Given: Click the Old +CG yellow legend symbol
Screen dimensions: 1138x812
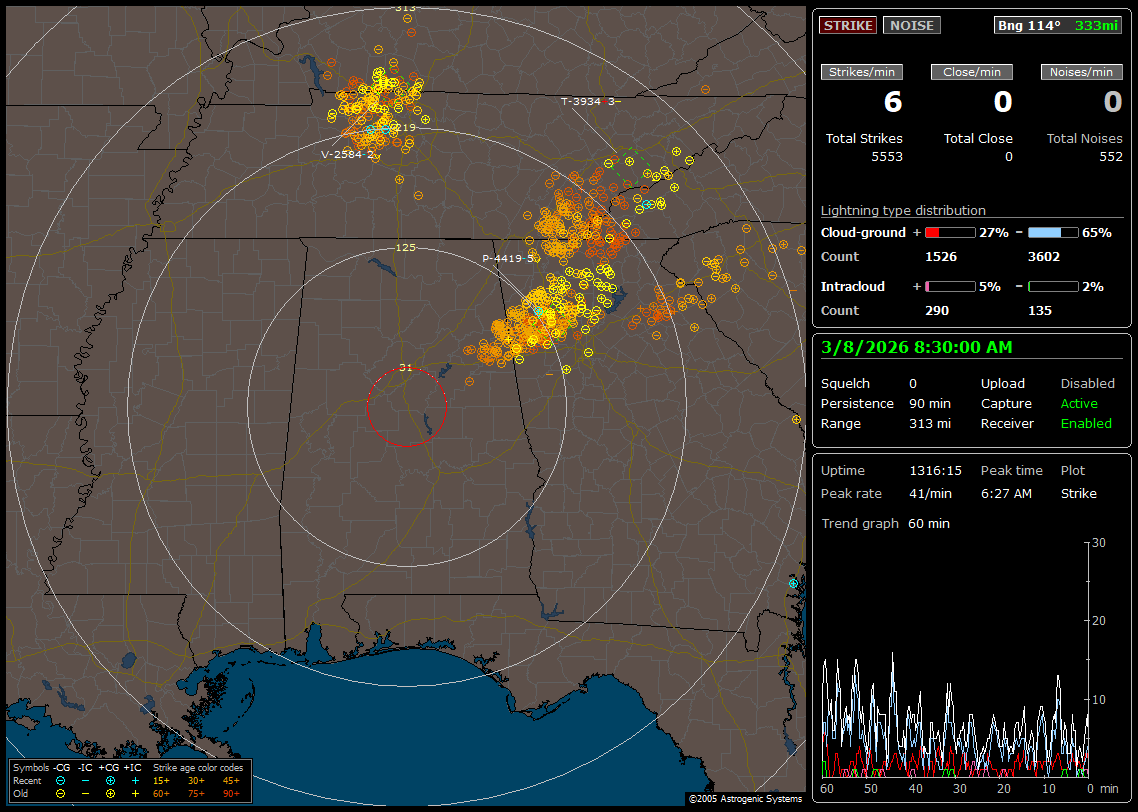Looking at the screenshot, I should point(110,793).
